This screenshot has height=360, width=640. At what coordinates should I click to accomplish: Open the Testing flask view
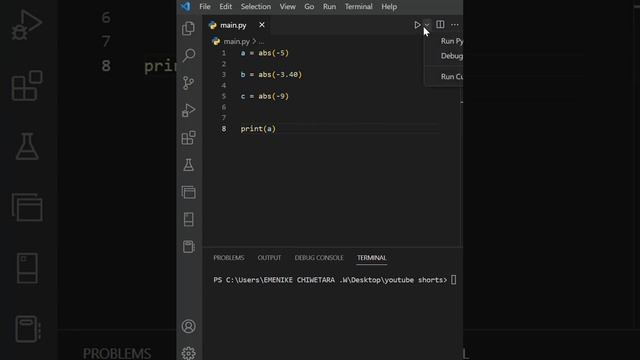pos(188,165)
